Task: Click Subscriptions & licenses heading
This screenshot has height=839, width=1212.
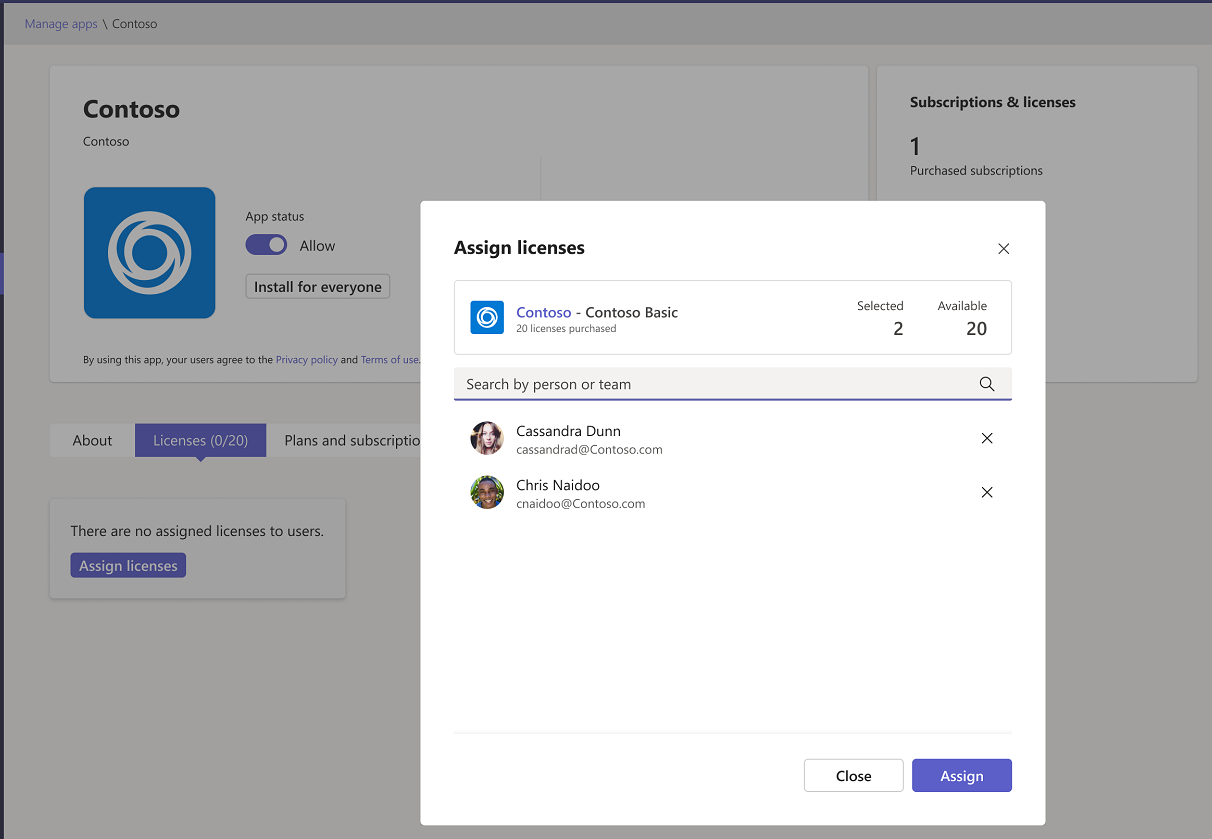Action: point(993,102)
